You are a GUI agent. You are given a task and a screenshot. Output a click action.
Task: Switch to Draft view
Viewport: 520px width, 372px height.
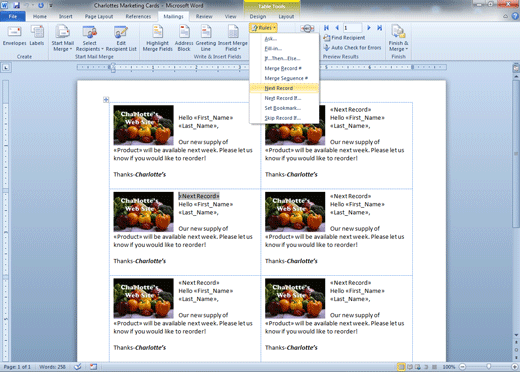click(x=434, y=367)
